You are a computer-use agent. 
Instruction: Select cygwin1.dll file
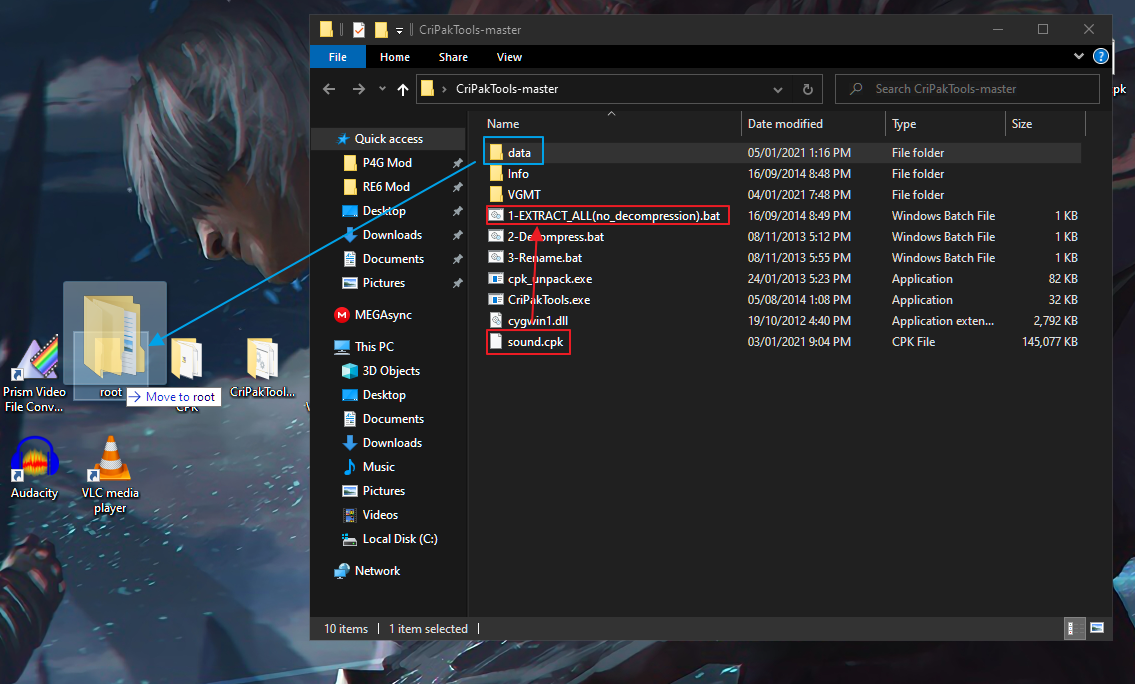(x=537, y=321)
